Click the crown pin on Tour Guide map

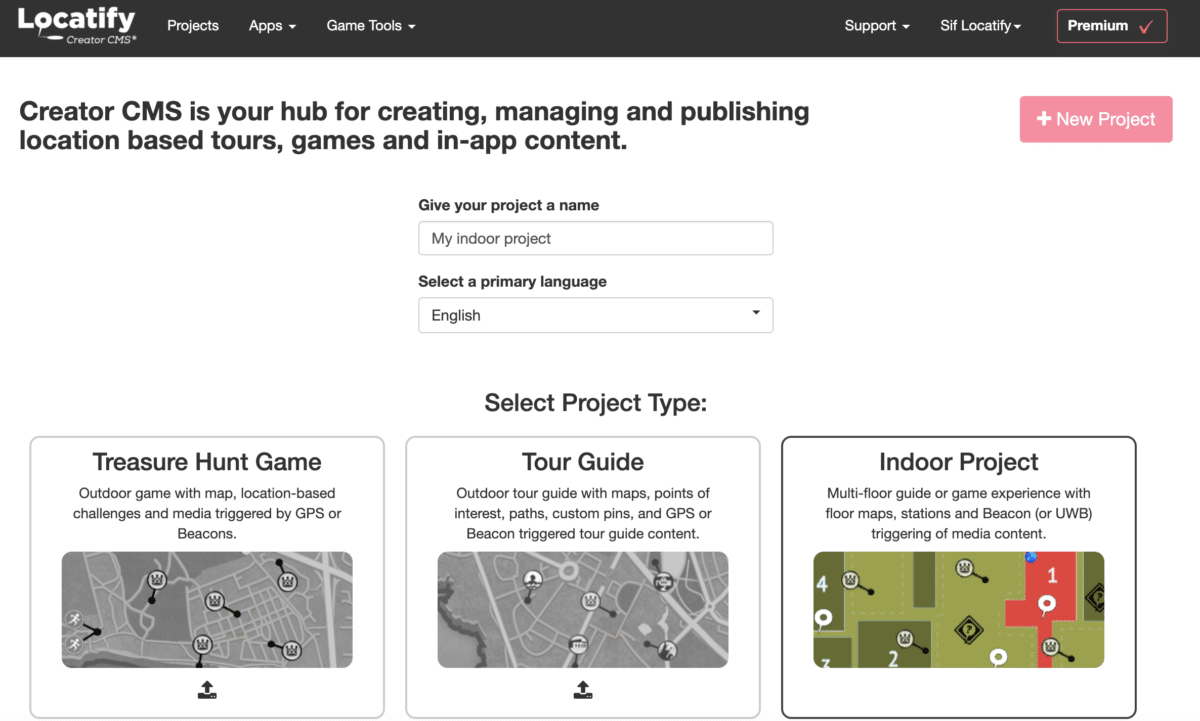pos(589,601)
